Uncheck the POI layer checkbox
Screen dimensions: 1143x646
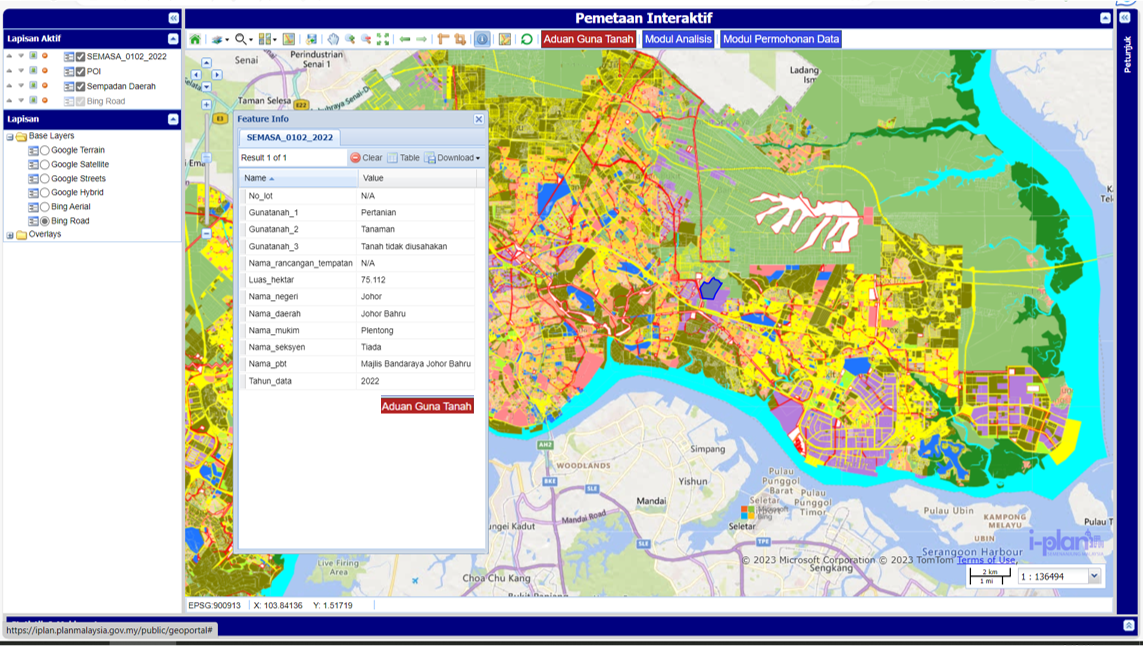(x=78, y=71)
